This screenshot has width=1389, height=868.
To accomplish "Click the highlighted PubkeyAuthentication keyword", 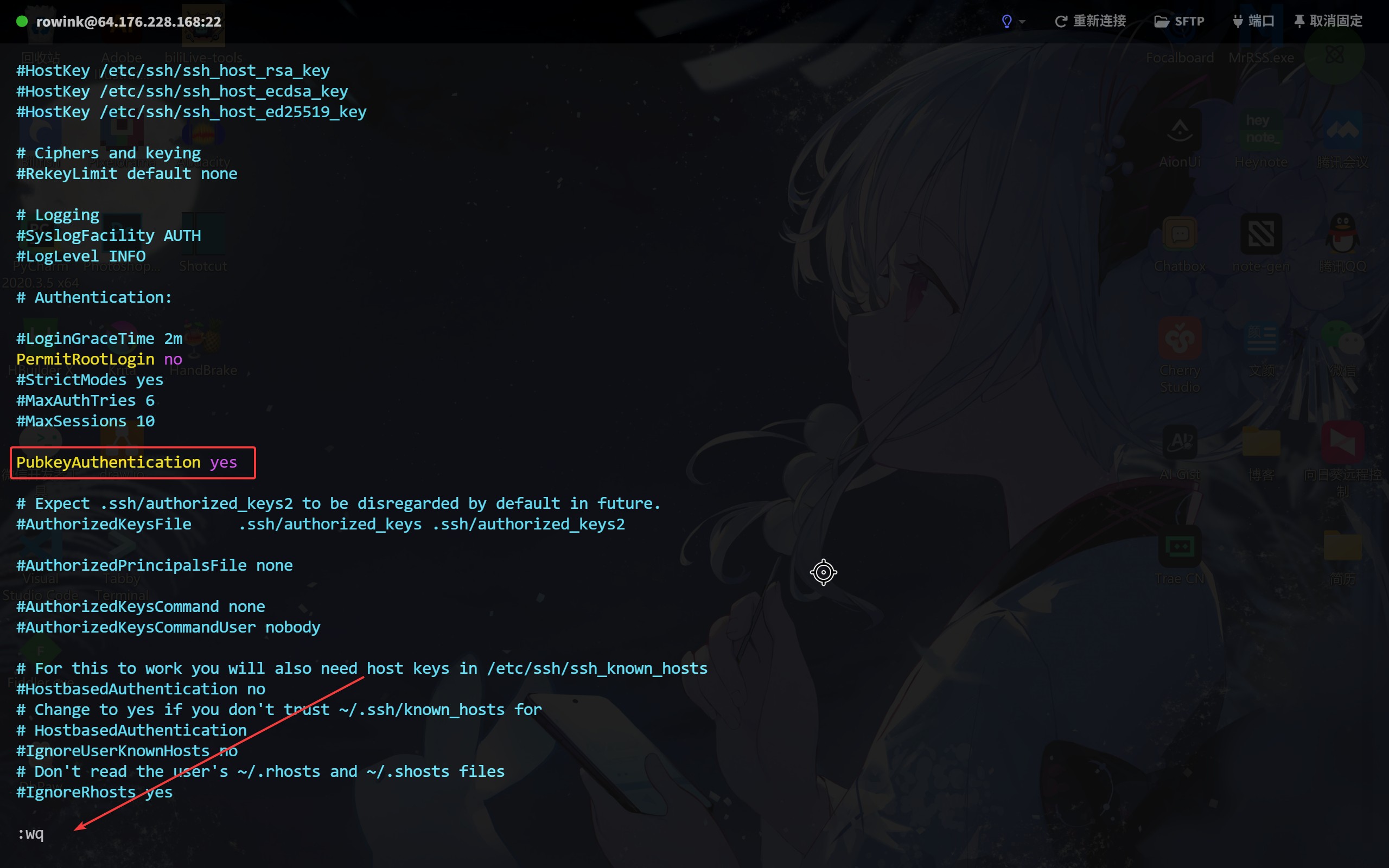I will [109, 462].
